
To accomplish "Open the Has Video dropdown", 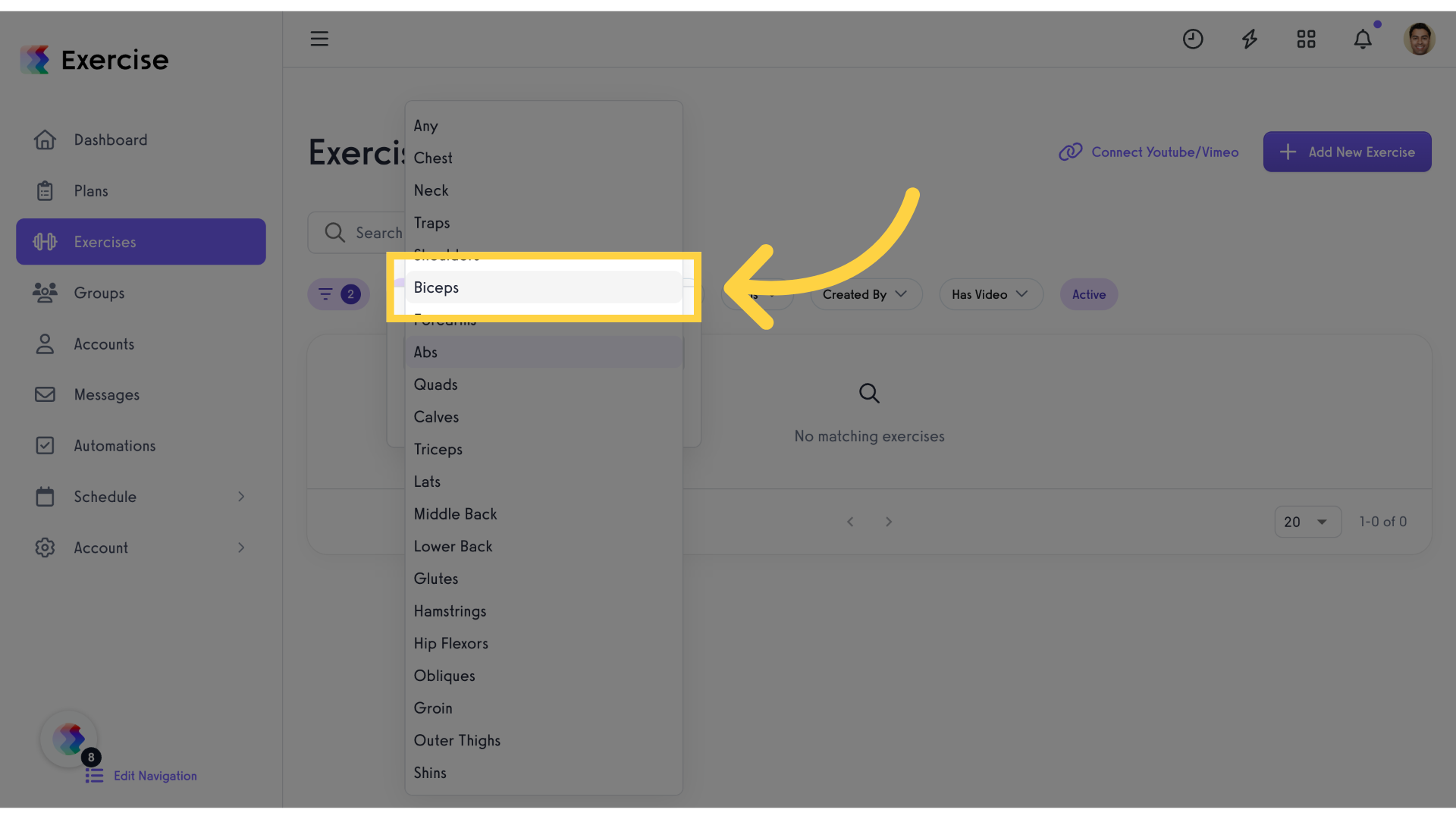I will [x=990, y=294].
